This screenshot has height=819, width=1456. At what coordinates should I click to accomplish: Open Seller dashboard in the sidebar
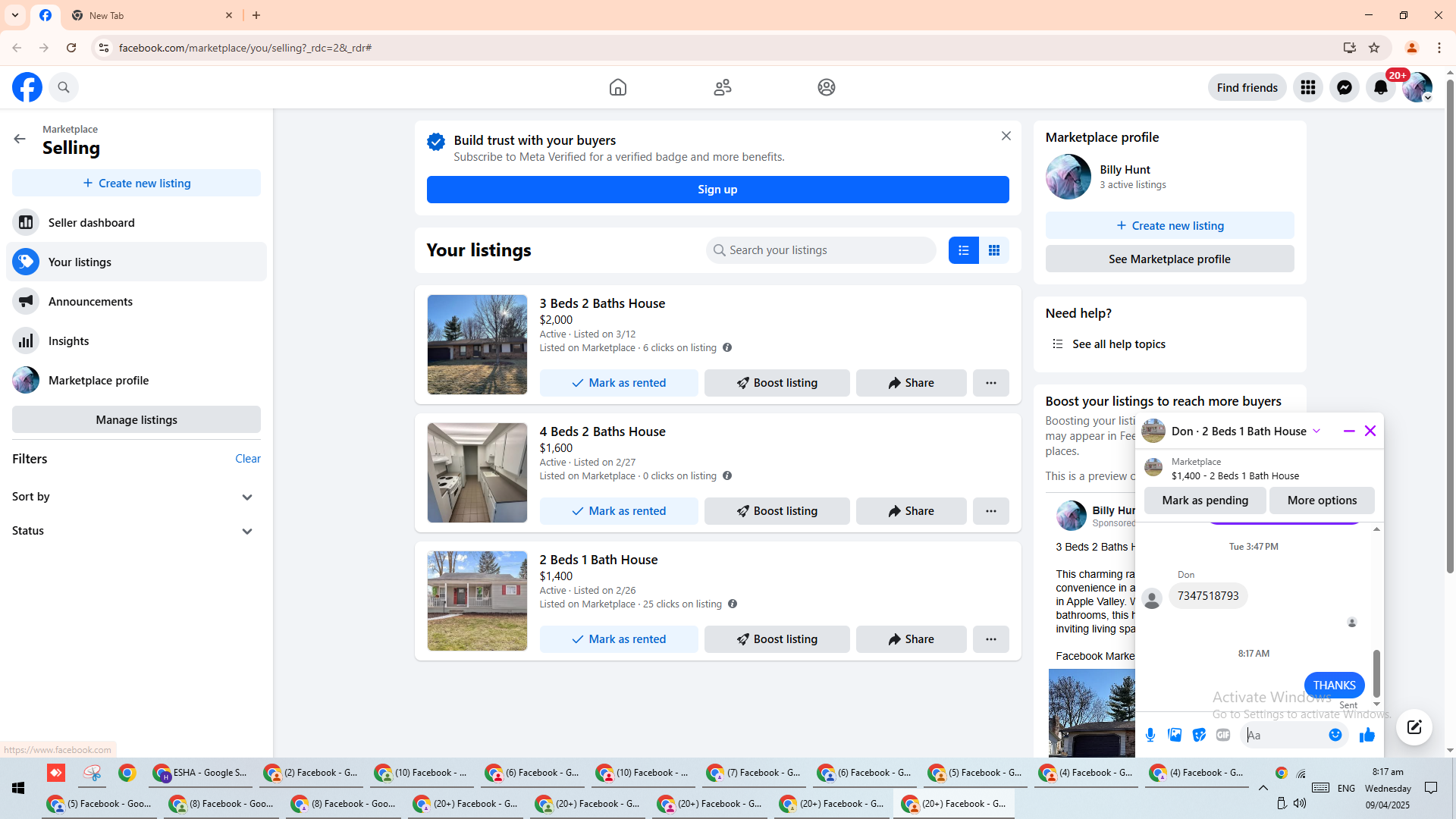[x=136, y=222]
